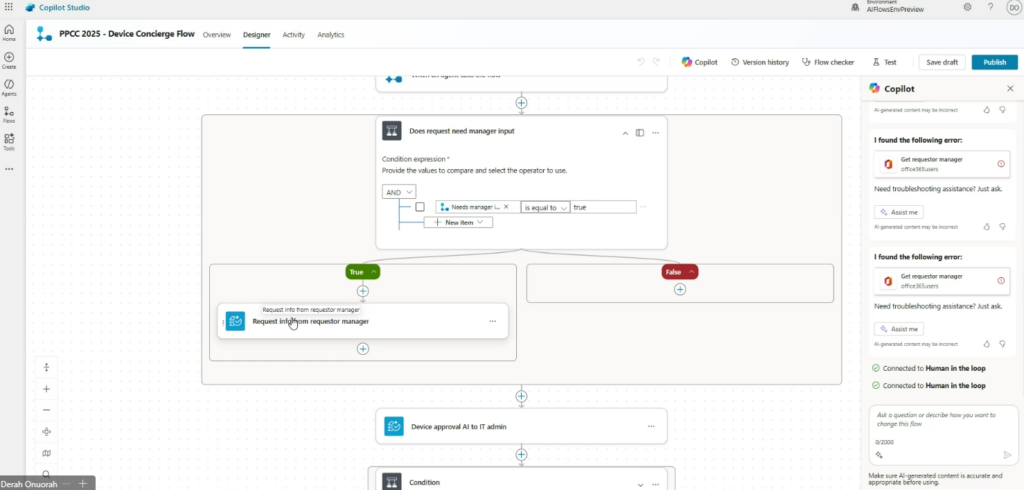The height and width of the screenshot is (490, 1024).
Task: Expand the bottom Condition card
Action: pos(640,483)
